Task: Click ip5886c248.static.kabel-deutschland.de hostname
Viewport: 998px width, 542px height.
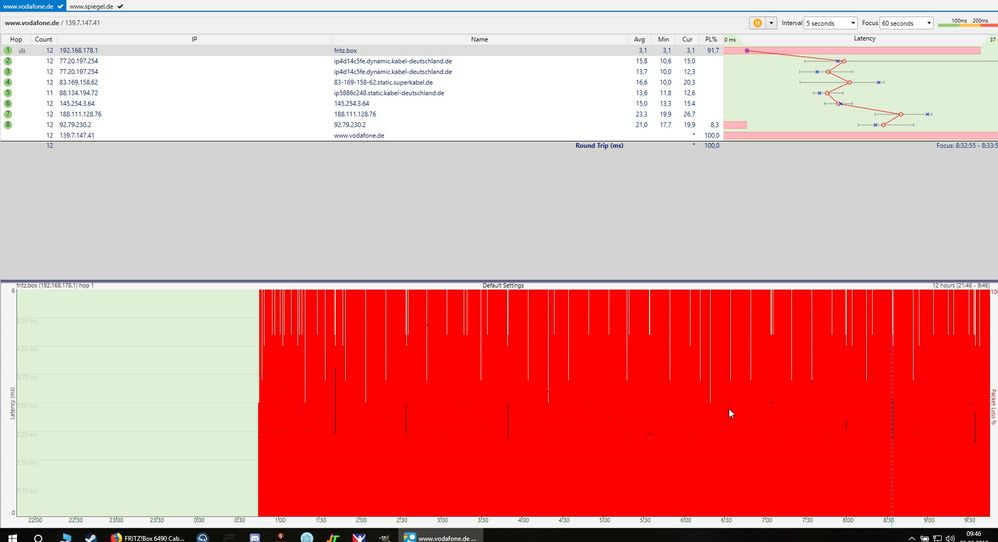Action: pyautogui.click(x=389, y=93)
